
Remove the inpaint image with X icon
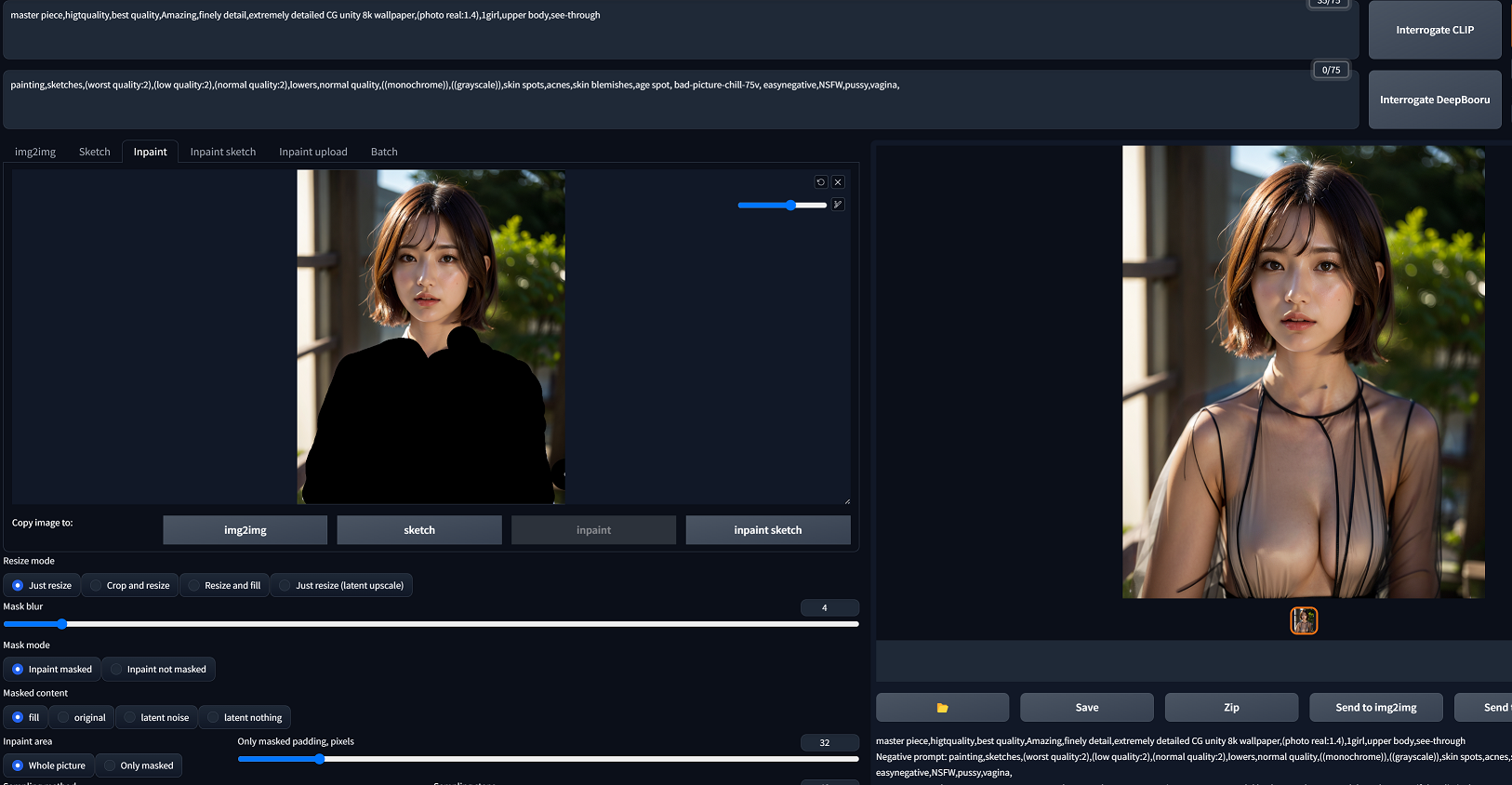pyautogui.click(x=838, y=182)
